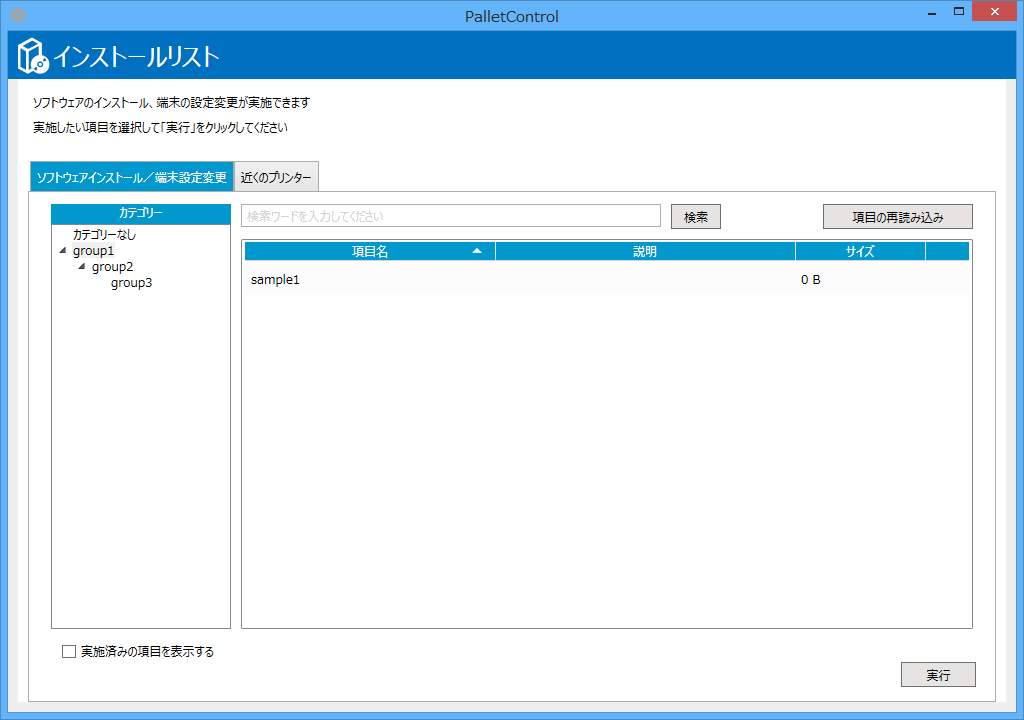The height and width of the screenshot is (720, 1024).
Task: Select group2 in category tree
Action: (112, 267)
